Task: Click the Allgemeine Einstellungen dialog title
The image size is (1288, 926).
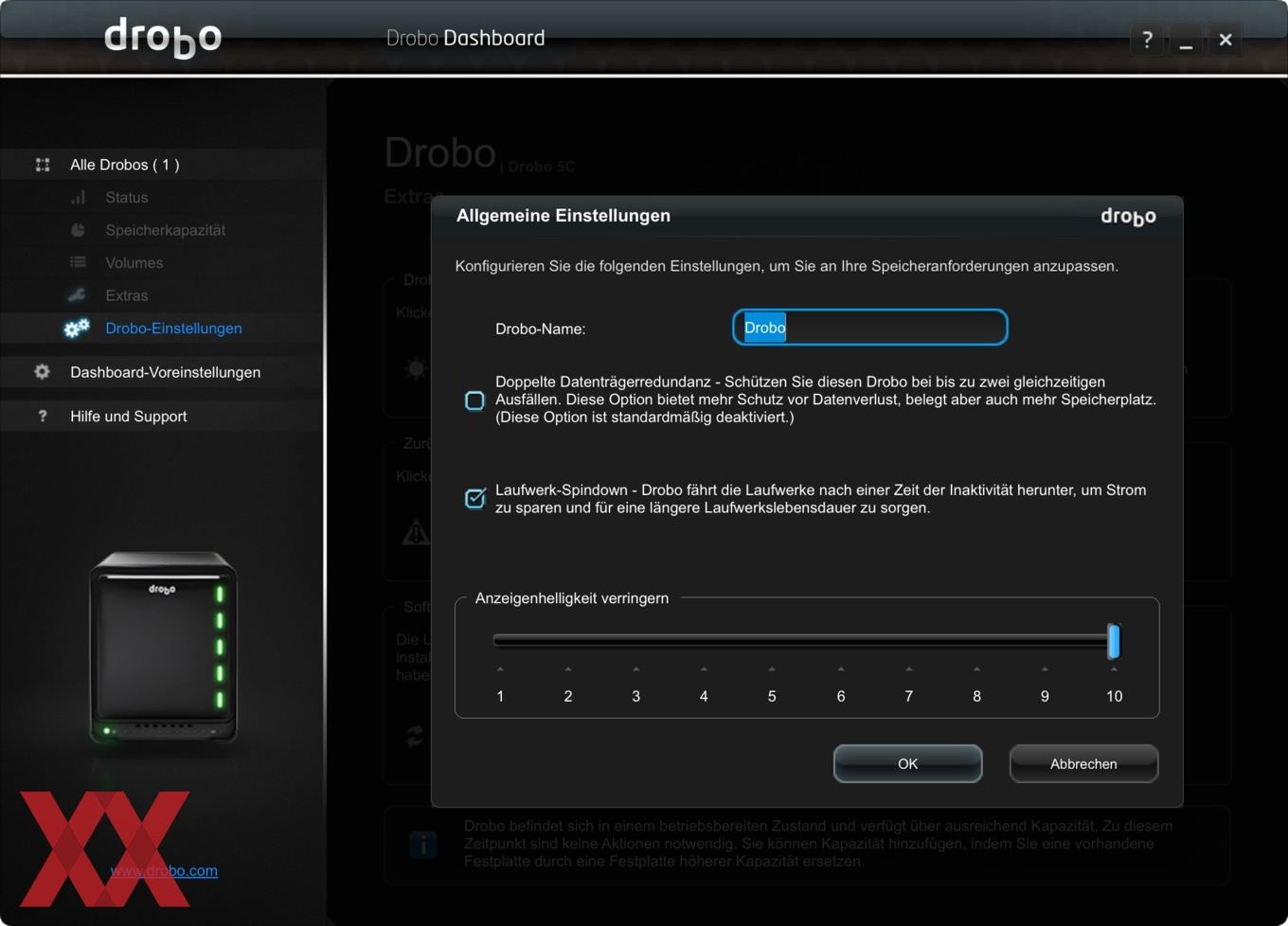Action: click(x=563, y=216)
